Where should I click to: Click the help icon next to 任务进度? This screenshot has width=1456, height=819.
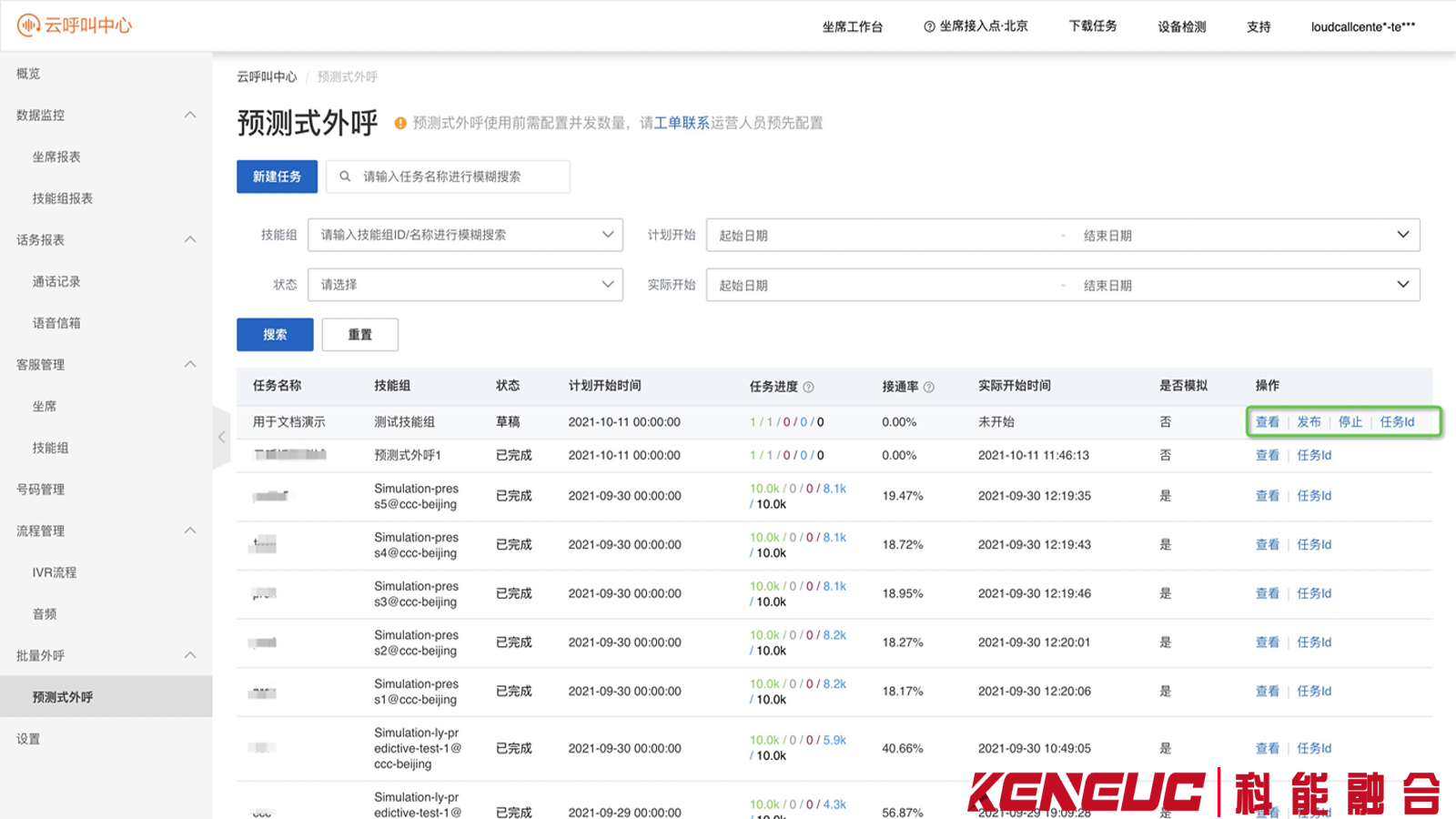tap(808, 387)
